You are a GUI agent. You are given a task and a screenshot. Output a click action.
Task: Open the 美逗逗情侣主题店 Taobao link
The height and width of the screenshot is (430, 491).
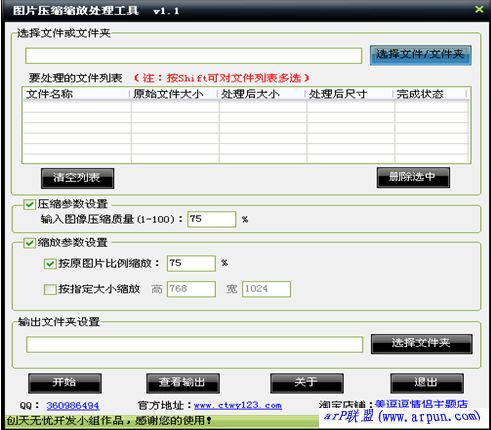pyautogui.click(x=421, y=404)
